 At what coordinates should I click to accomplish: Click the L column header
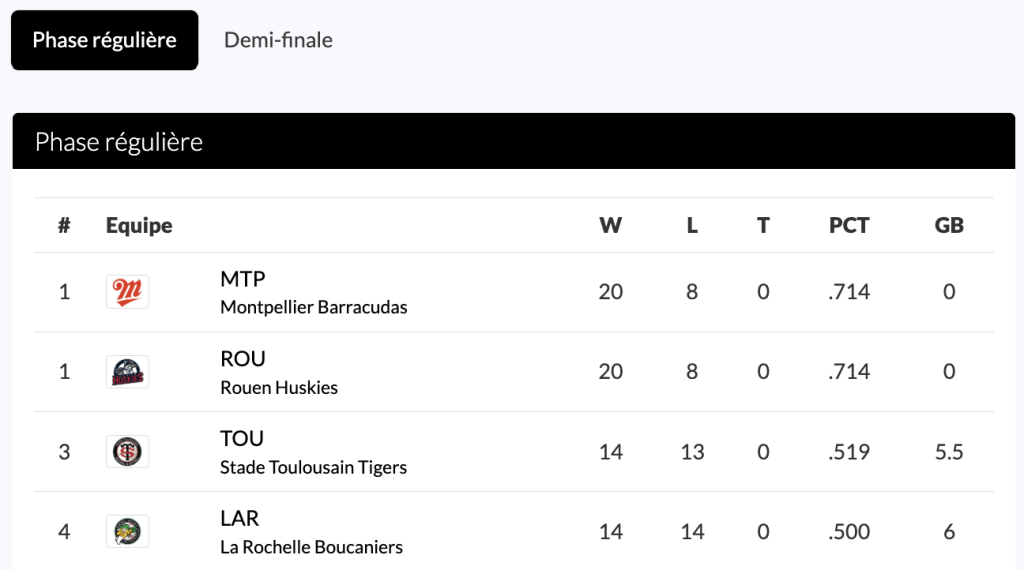(692, 225)
